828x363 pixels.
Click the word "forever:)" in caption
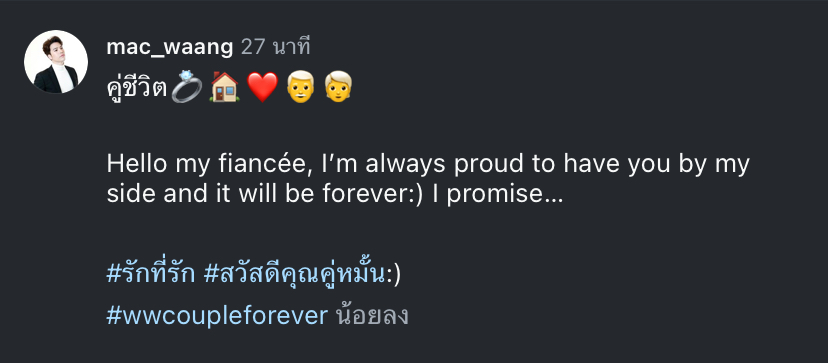point(373,194)
